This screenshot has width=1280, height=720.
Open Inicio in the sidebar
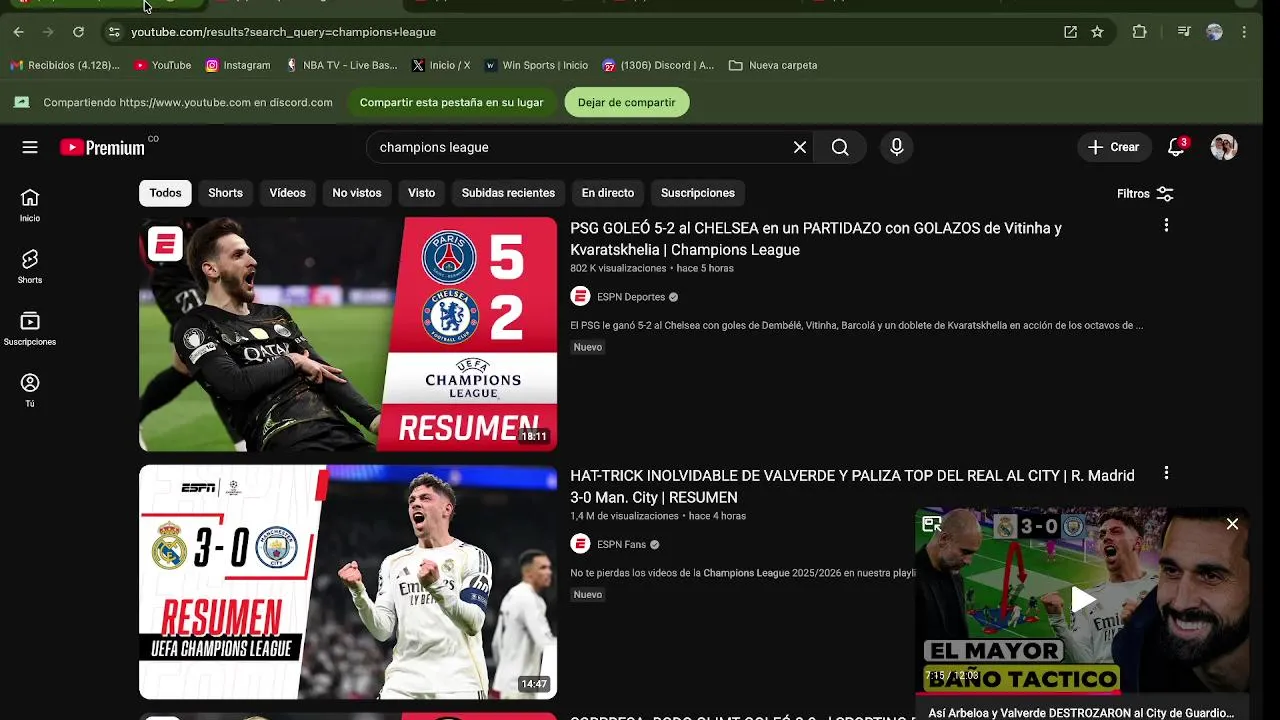click(30, 205)
